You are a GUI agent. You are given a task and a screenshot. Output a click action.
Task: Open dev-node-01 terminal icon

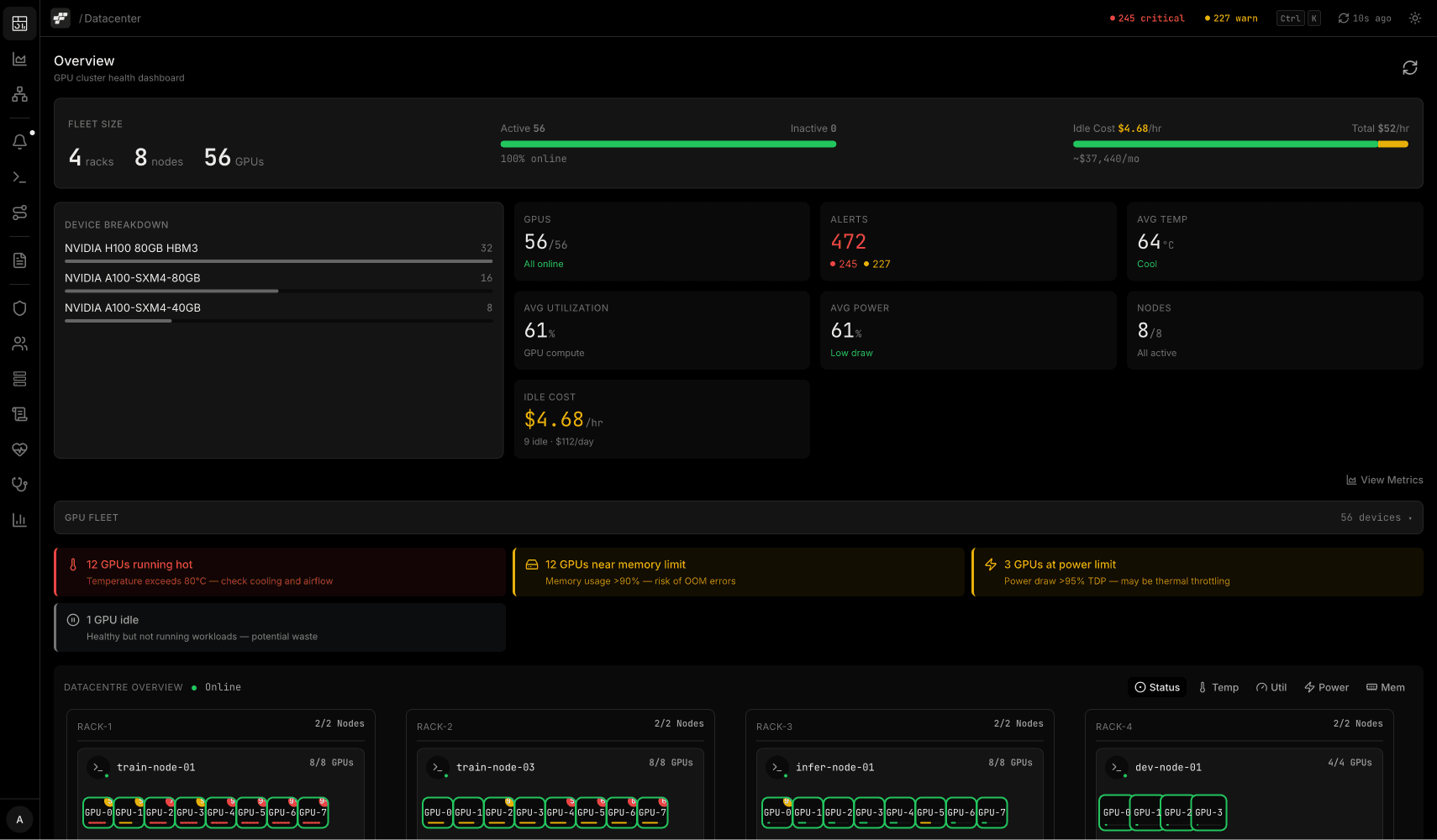tap(1117, 768)
